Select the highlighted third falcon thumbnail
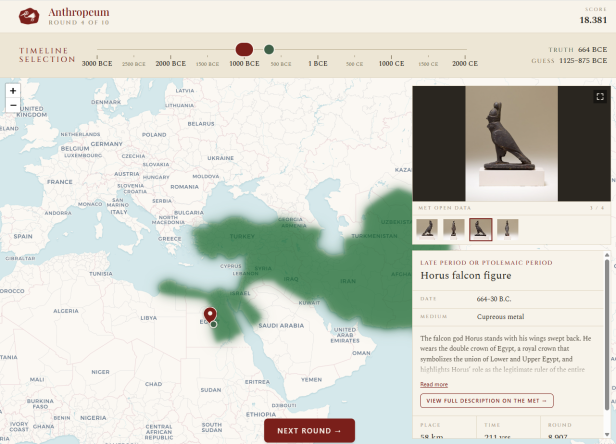 (480, 229)
